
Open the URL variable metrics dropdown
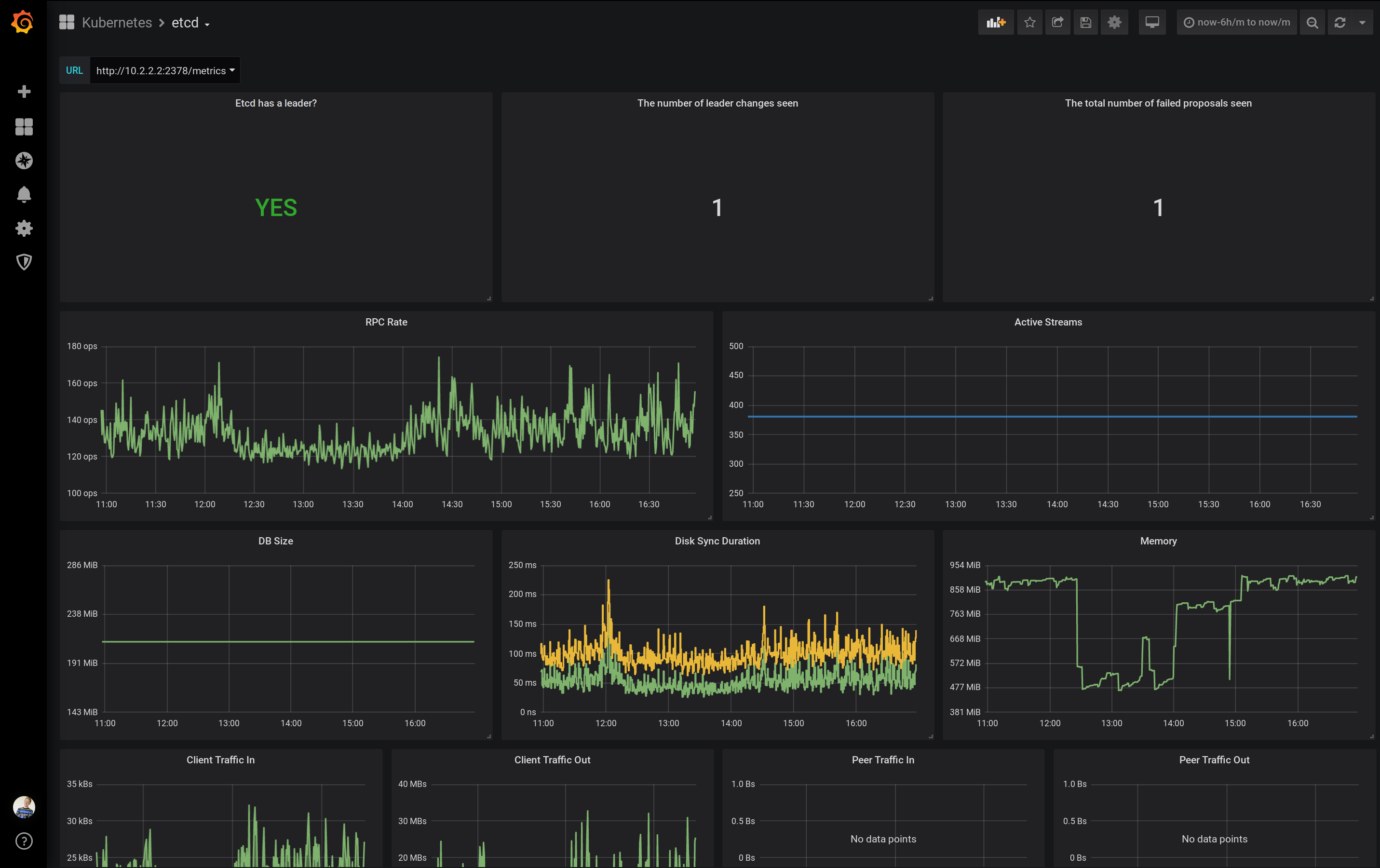tap(165, 70)
